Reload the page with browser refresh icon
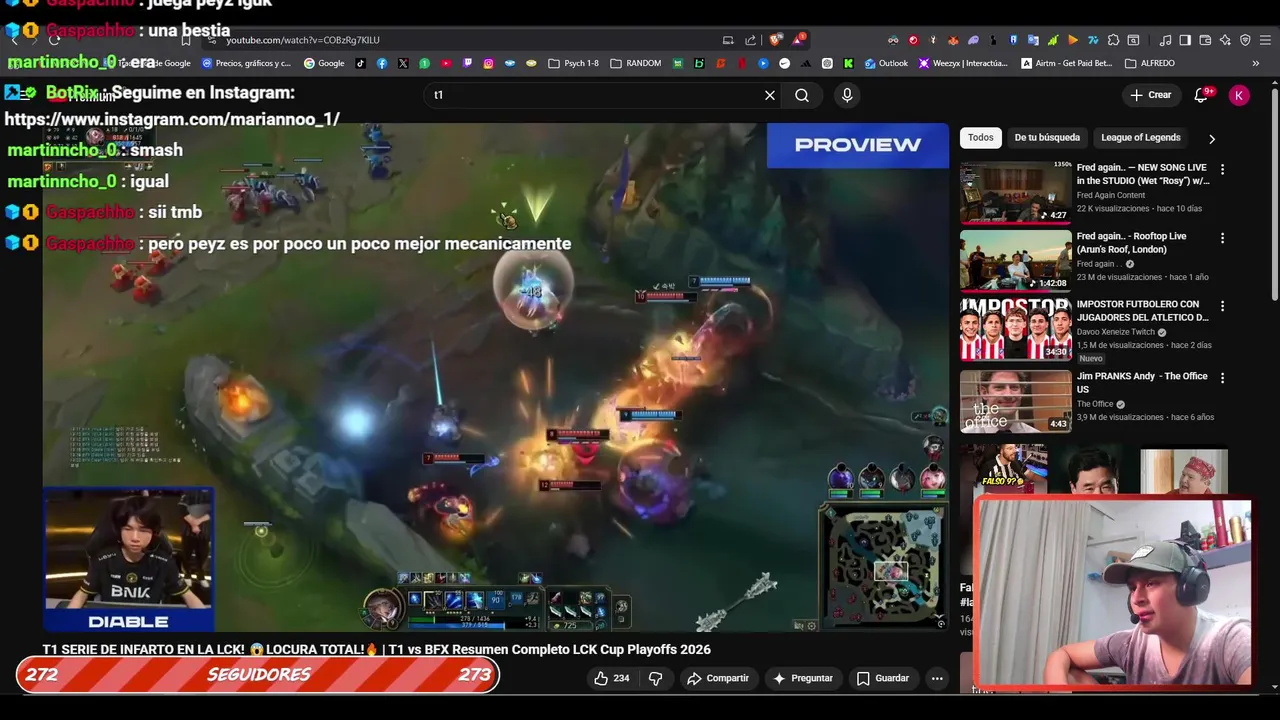Screen dimensions: 1280x720 tap(54, 40)
